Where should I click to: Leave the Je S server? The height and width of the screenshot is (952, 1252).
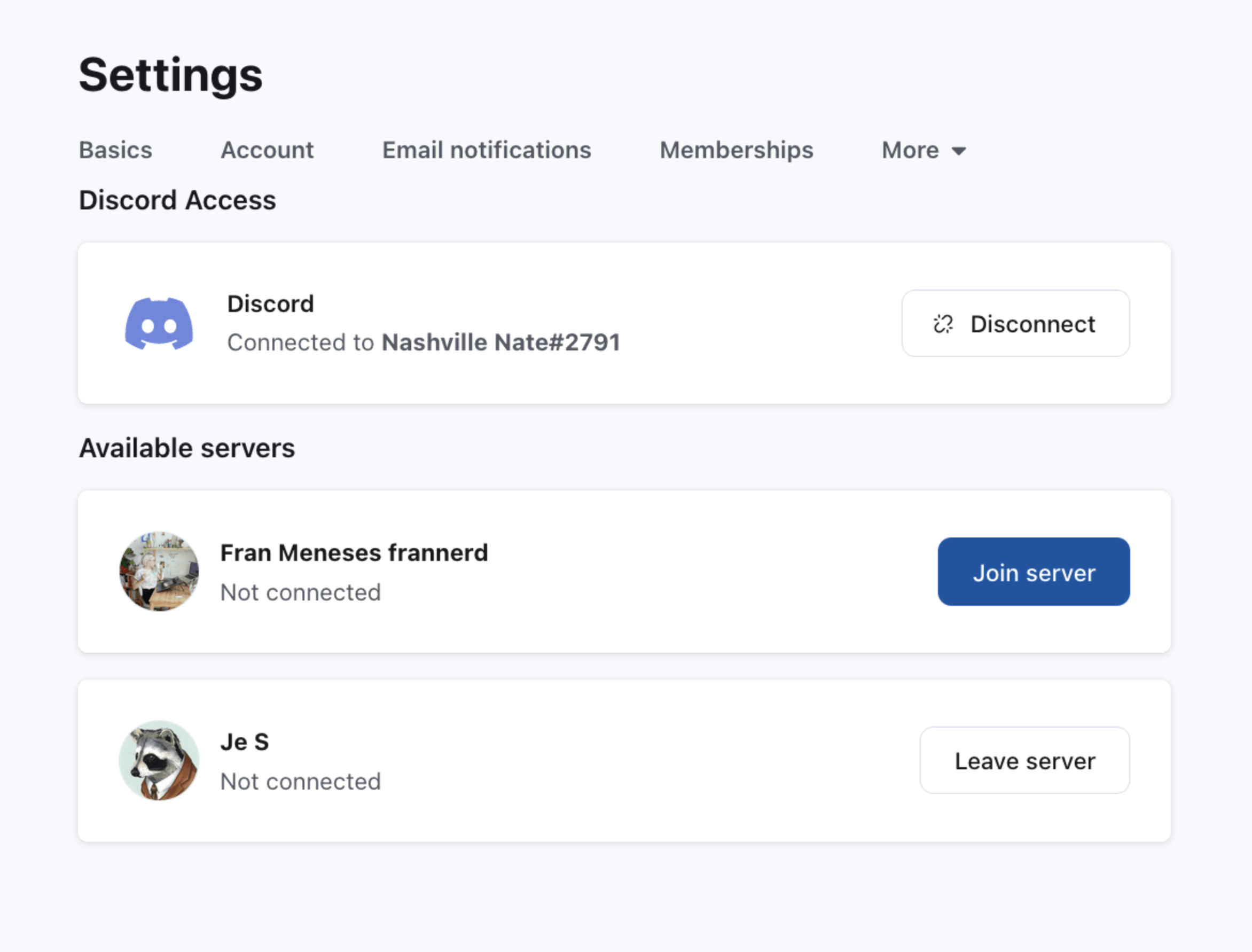click(x=1024, y=760)
